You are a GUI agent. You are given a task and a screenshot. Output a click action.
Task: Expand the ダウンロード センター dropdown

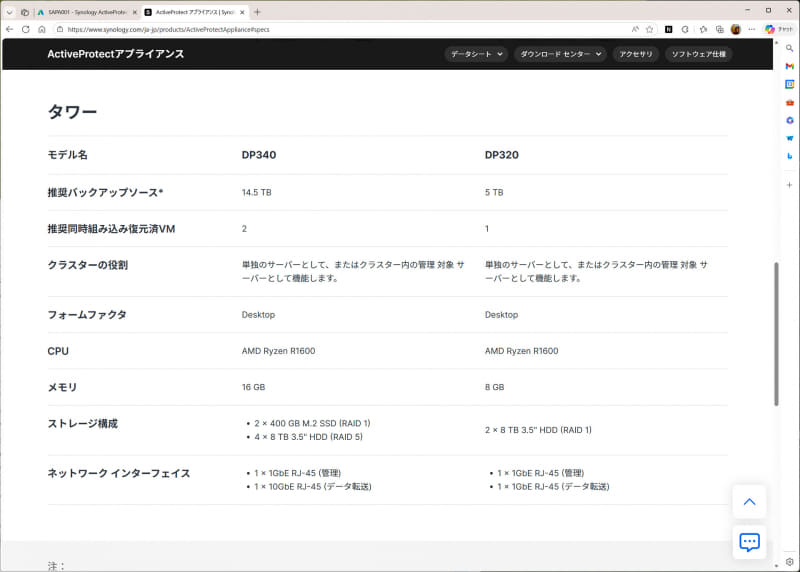tap(560, 54)
